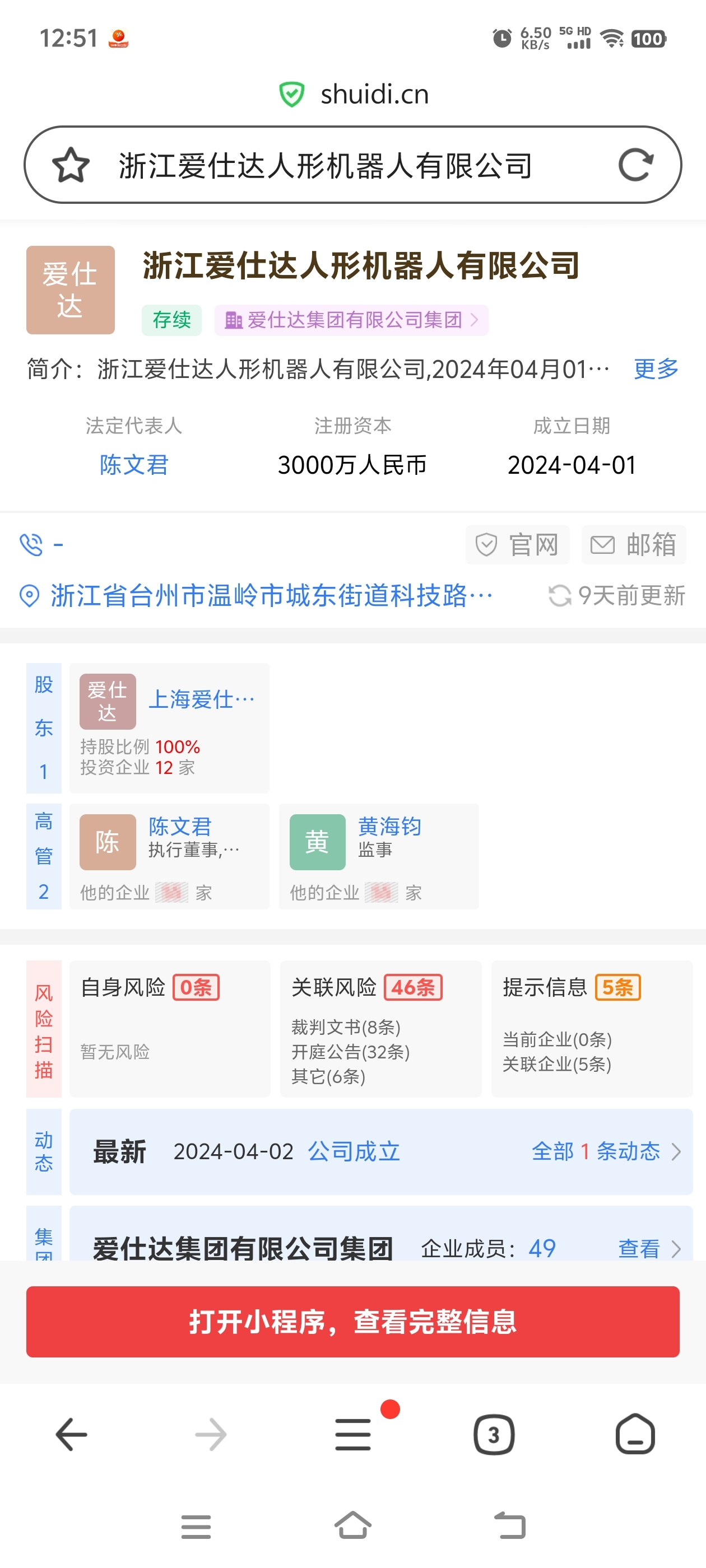Tap registered capital 3000万人民币
Viewport: 706px width, 1568px height.
[x=352, y=465]
